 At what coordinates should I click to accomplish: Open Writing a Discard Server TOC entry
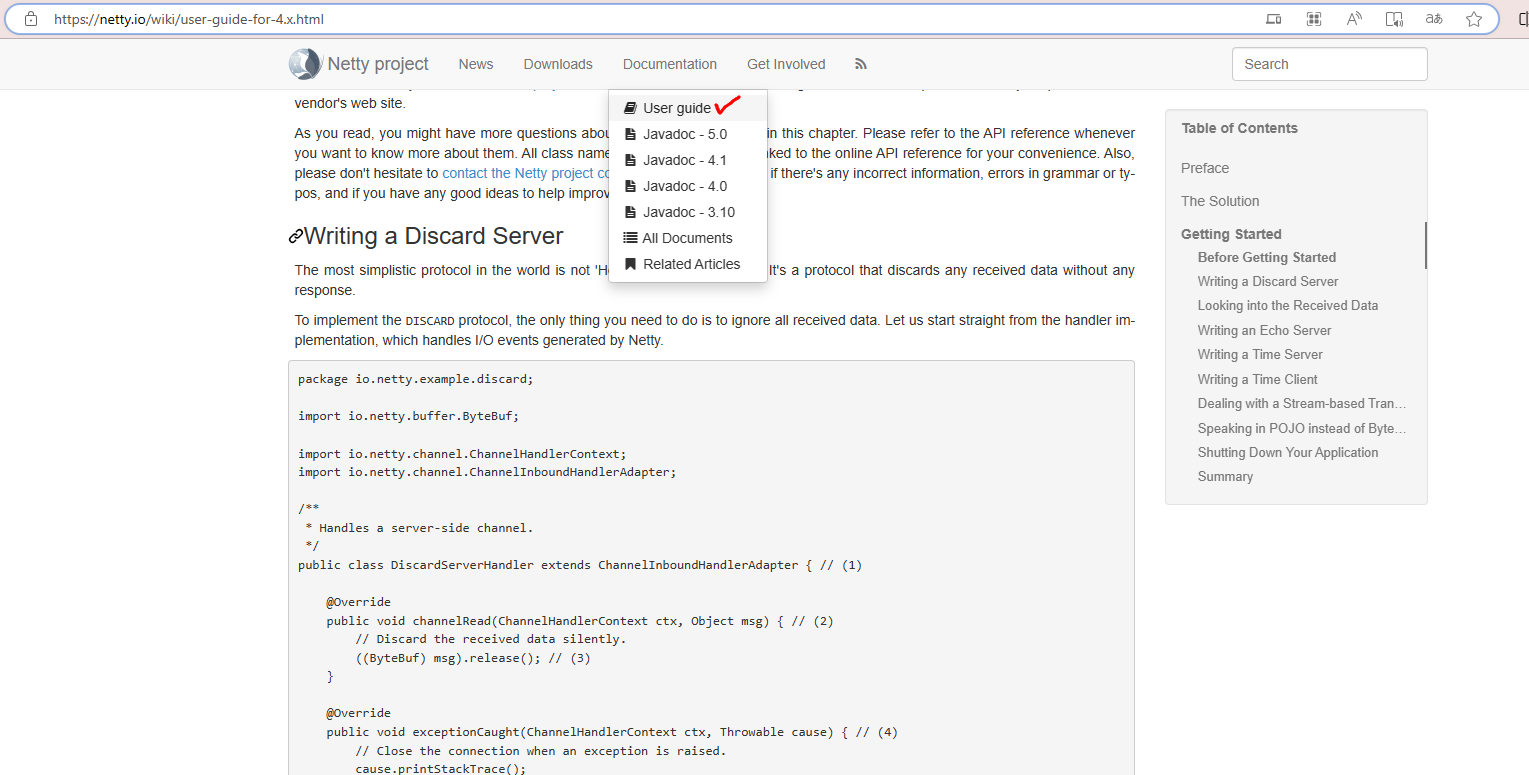tap(1268, 282)
